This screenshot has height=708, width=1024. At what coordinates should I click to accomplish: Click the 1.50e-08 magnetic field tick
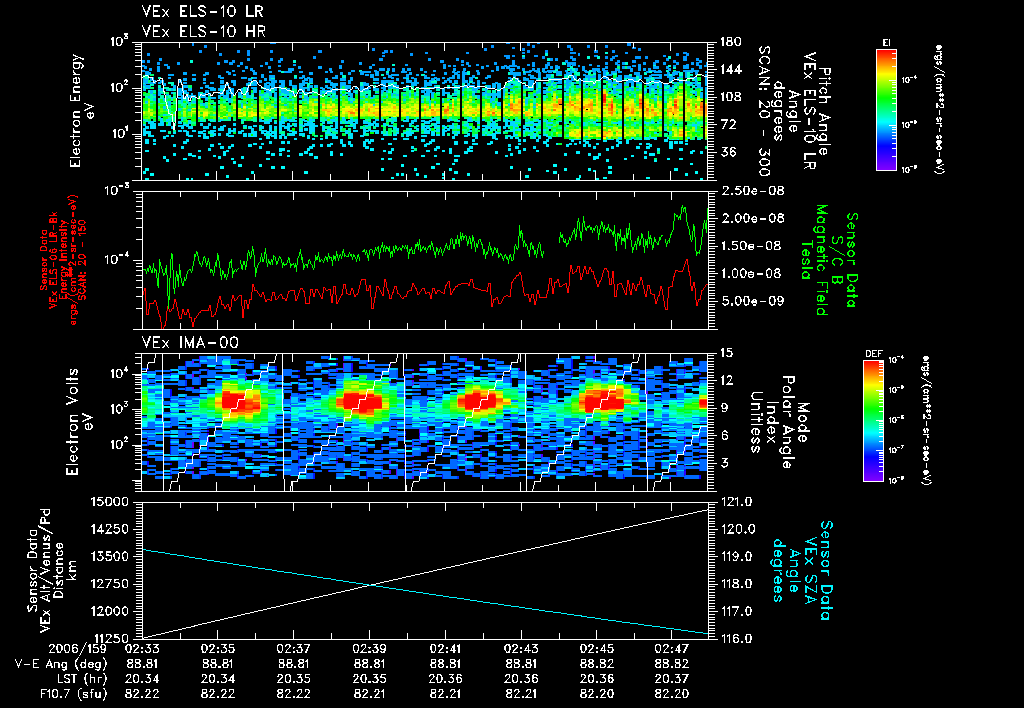[x=751, y=246]
